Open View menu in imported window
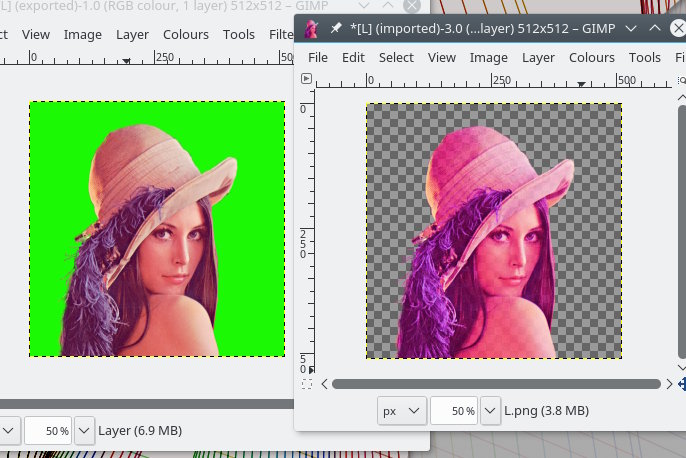 [442, 57]
